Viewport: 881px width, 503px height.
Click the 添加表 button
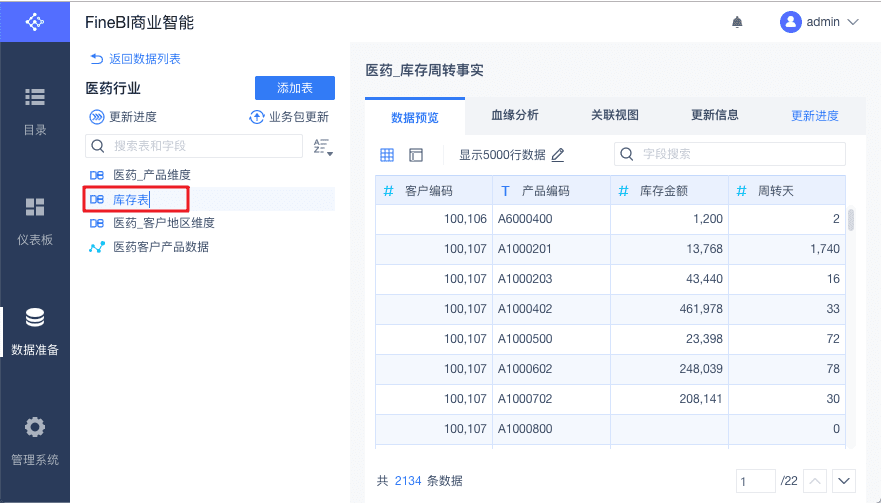click(295, 88)
